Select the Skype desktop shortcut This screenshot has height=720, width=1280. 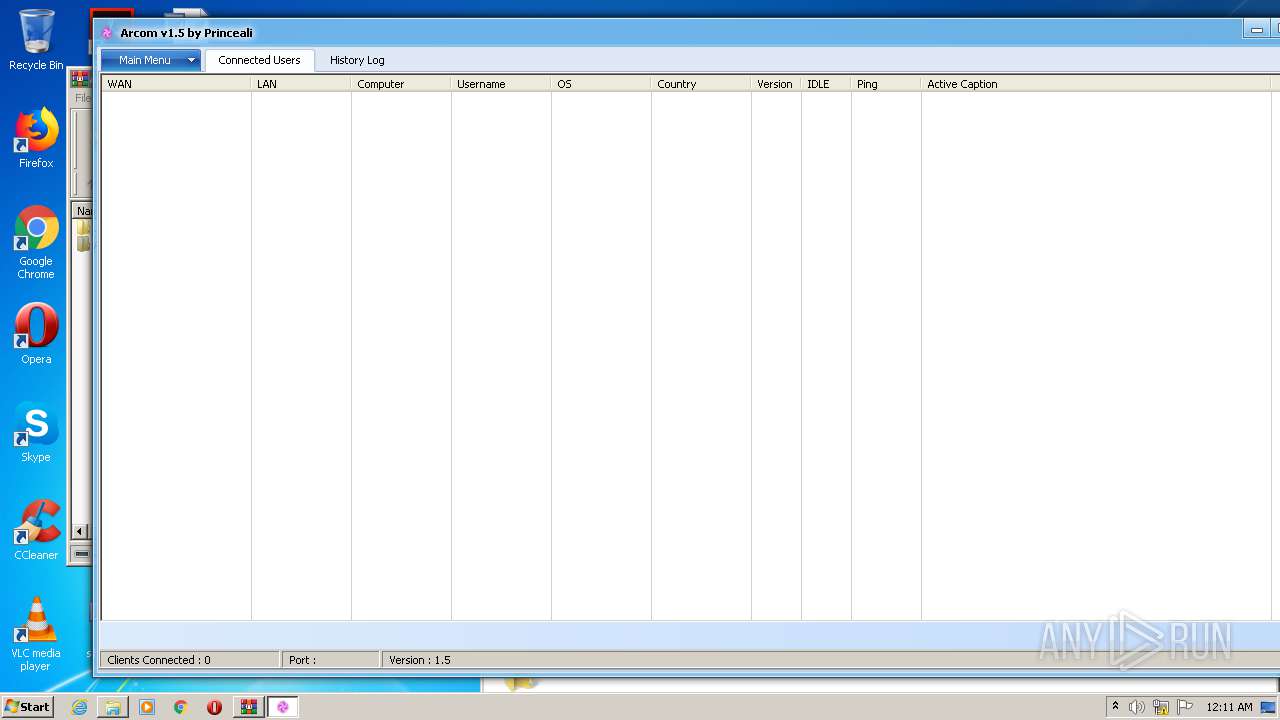click(x=36, y=432)
